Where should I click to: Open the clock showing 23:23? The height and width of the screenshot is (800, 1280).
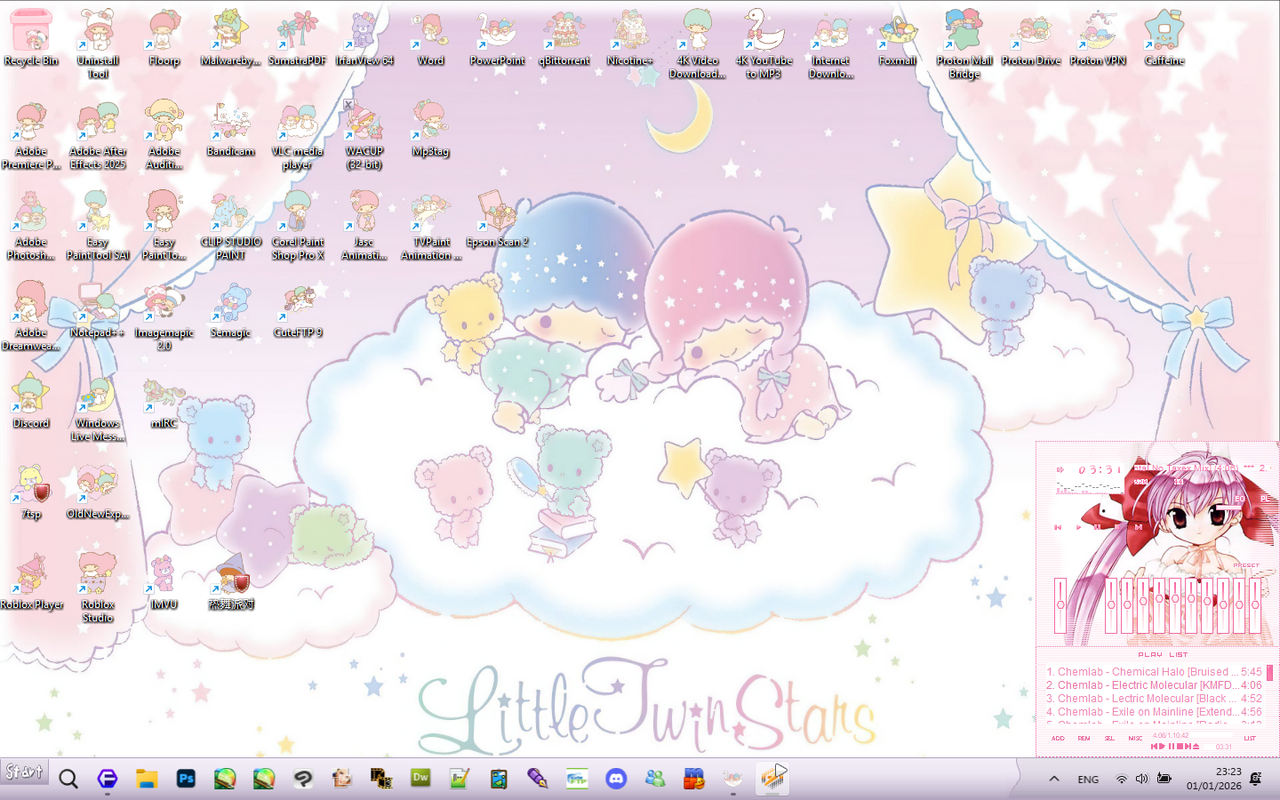[x=1214, y=778]
